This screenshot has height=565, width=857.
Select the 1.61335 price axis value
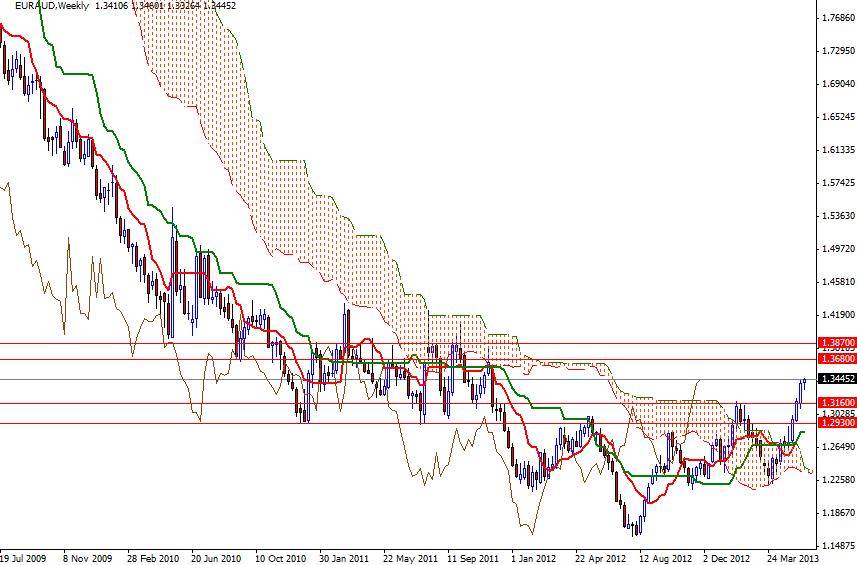(838, 150)
